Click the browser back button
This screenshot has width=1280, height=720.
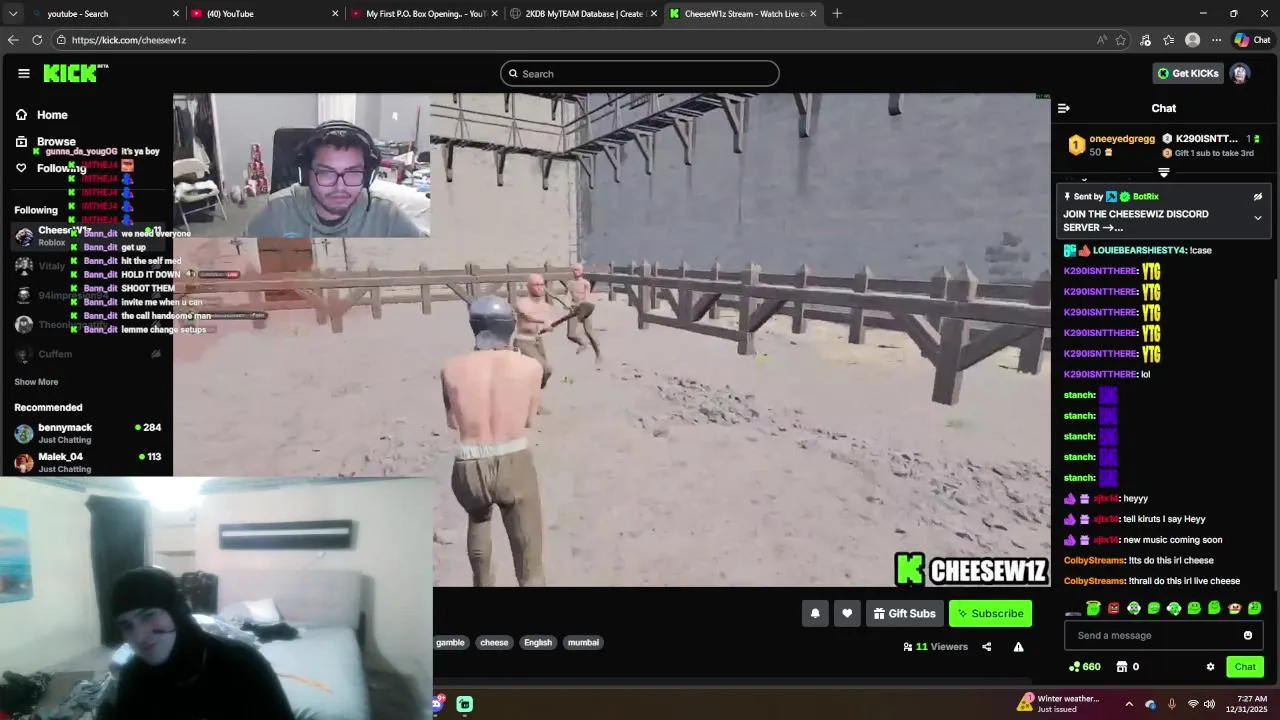click(13, 40)
